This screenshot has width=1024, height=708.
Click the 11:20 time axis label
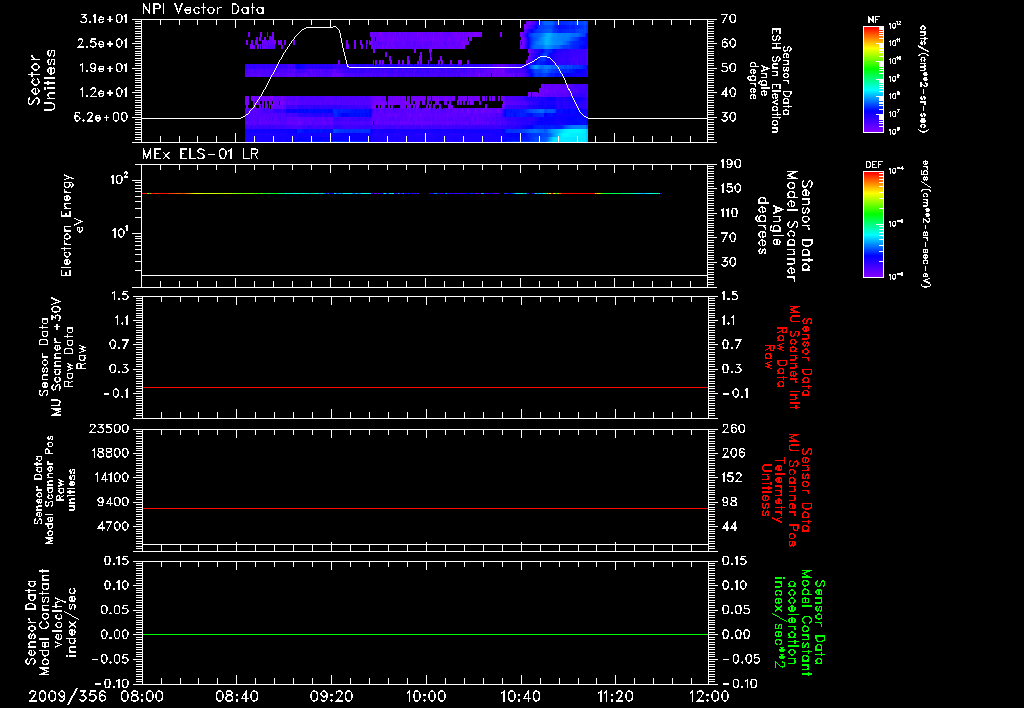point(615,696)
